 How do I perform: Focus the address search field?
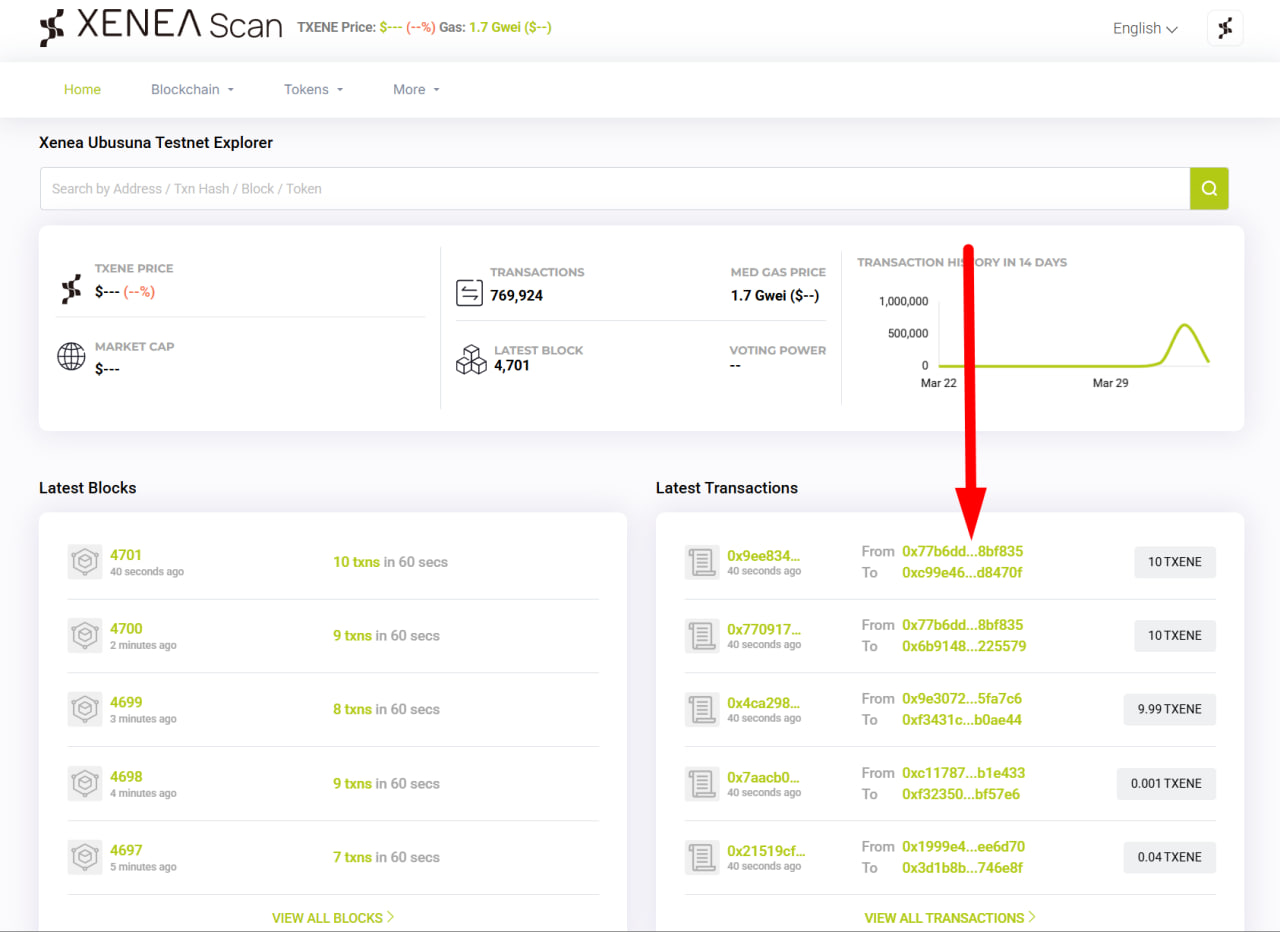coord(615,188)
